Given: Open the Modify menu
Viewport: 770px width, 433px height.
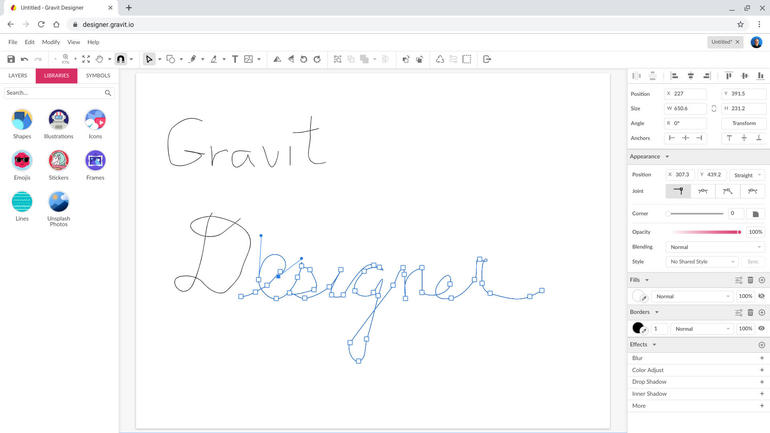Looking at the screenshot, I should pyautogui.click(x=51, y=42).
